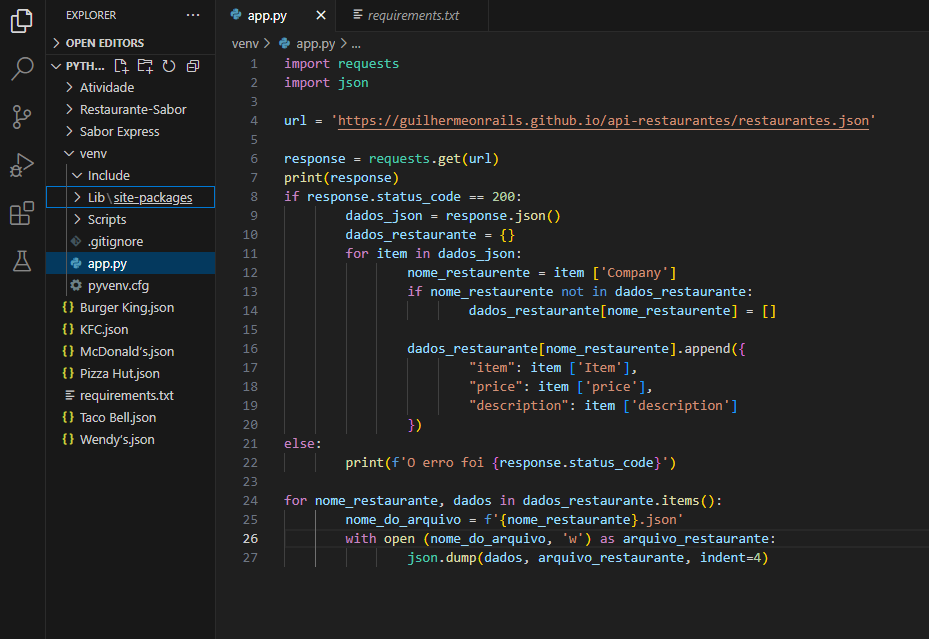
Task: Expand the Lib\site-packages folder
Action: (77, 197)
